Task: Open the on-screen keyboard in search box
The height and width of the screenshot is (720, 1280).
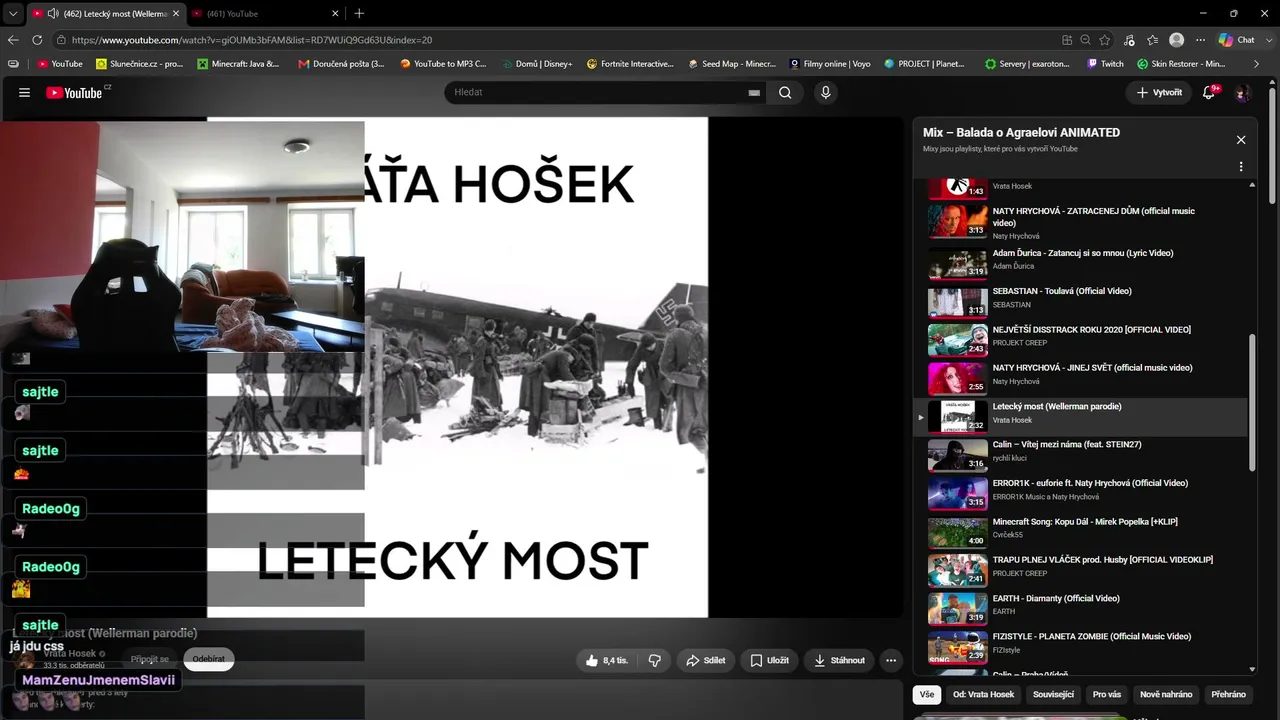Action: pyautogui.click(x=754, y=93)
